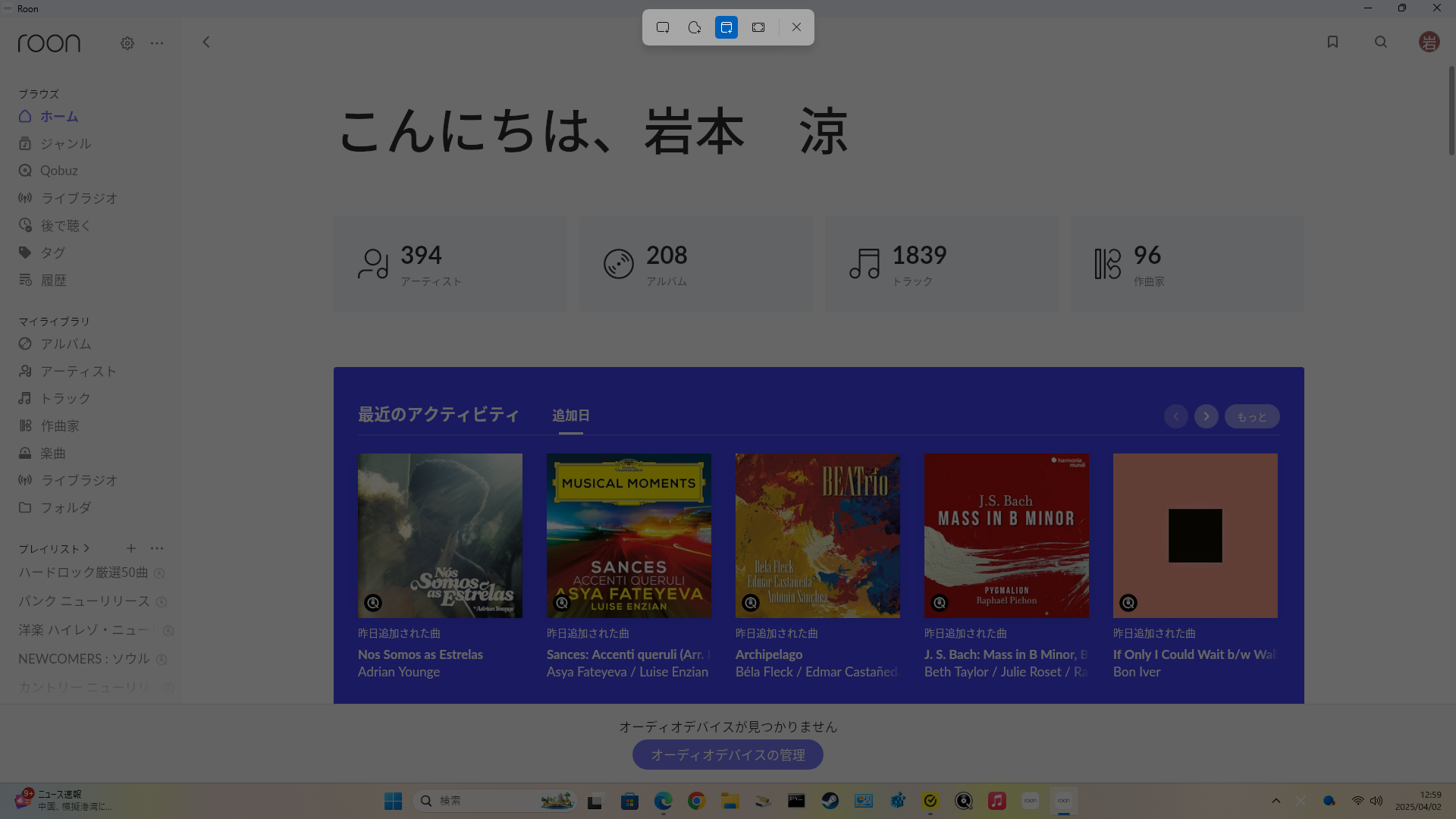This screenshot has height=819, width=1456.
Task: Open Mass in B Minor album cover
Action: [x=1006, y=535]
